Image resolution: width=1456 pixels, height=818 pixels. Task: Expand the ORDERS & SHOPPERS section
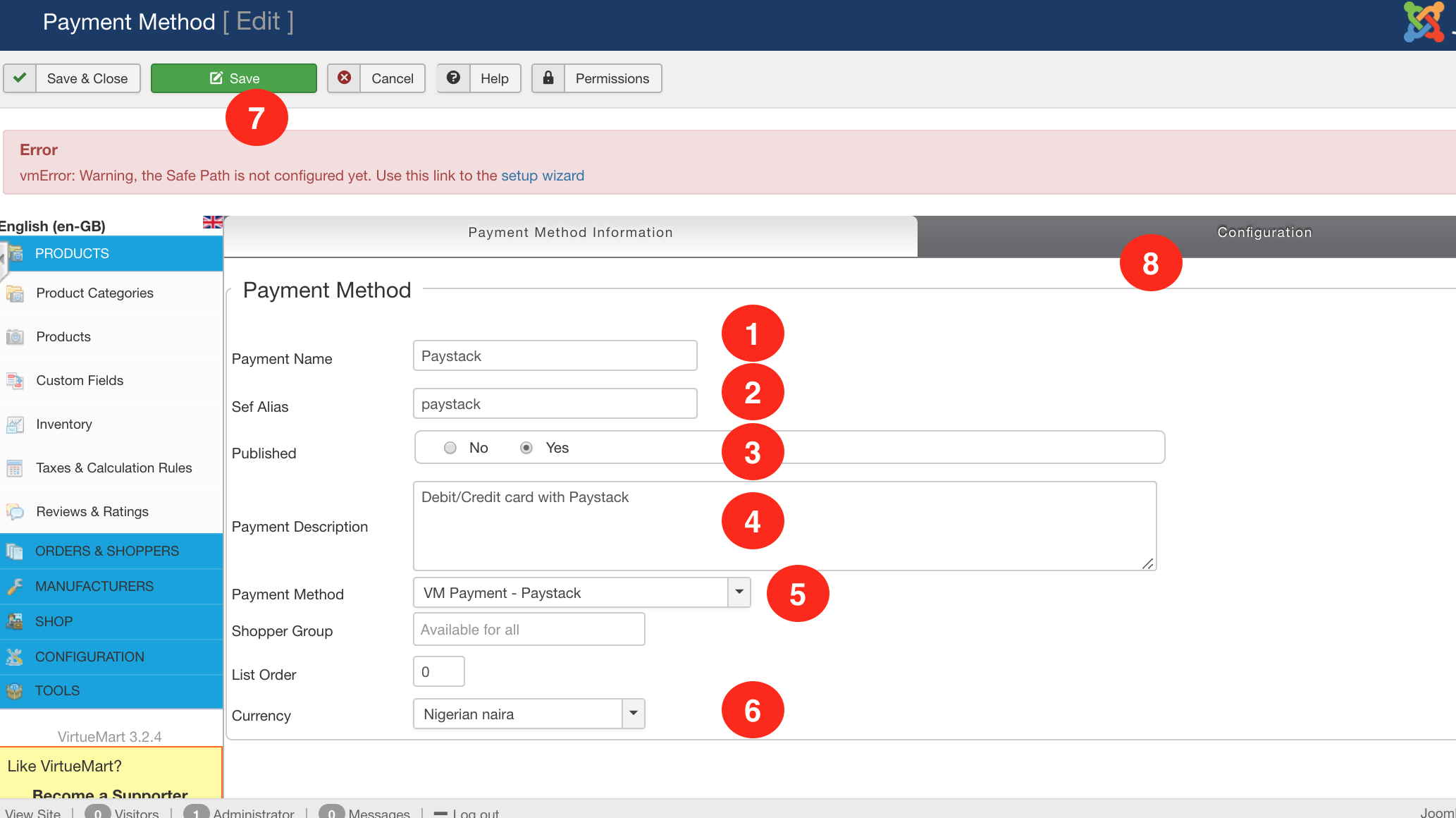coord(111,551)
